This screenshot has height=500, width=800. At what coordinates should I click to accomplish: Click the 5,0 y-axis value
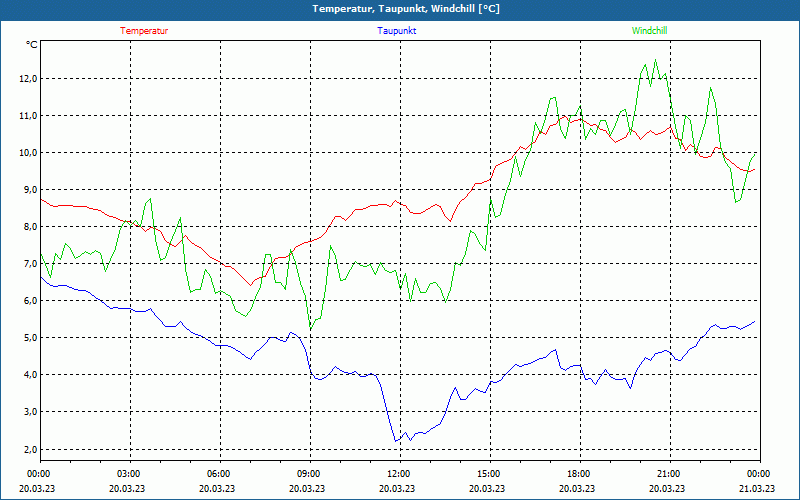(x=30, y=338)
